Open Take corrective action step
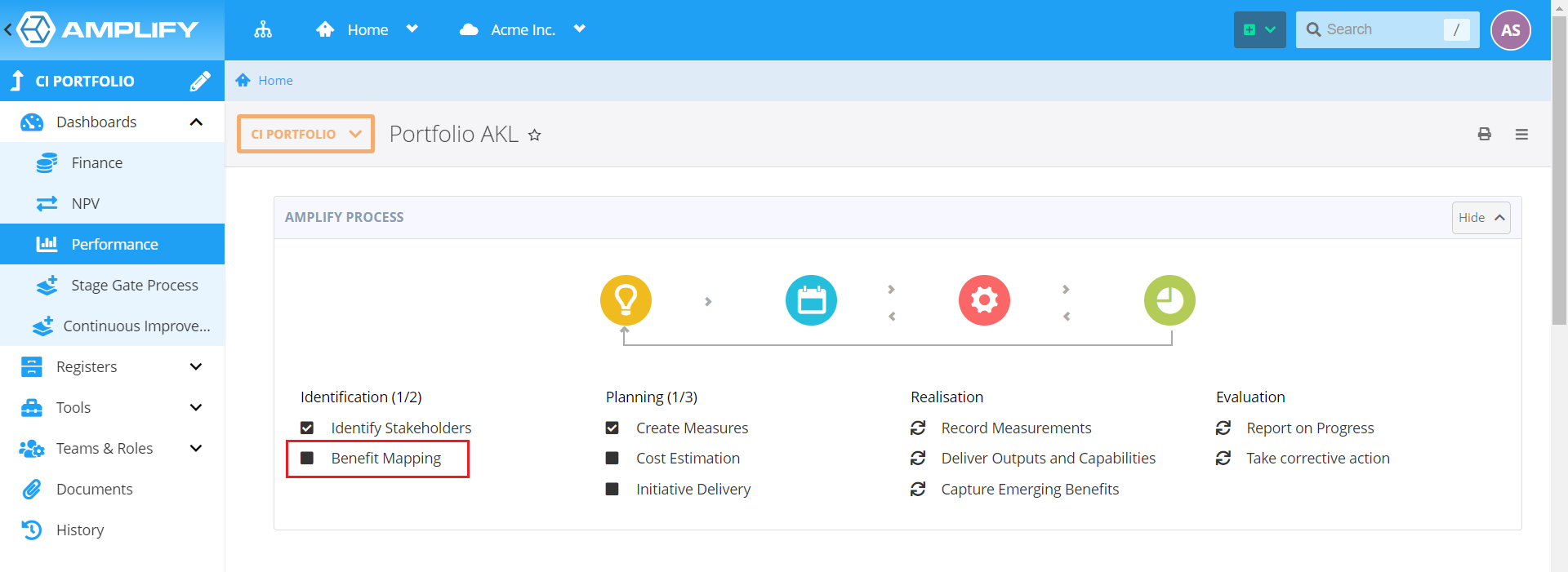Screen dimensions: 1568x572 pyautogui.click(x=1317, y=459)
